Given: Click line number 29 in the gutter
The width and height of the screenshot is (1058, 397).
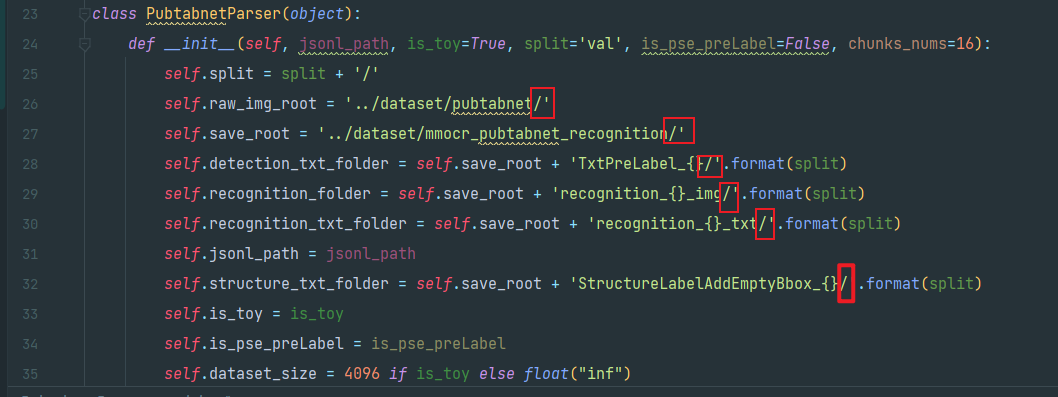Looking at the screenshot, I should click(30, 194).
